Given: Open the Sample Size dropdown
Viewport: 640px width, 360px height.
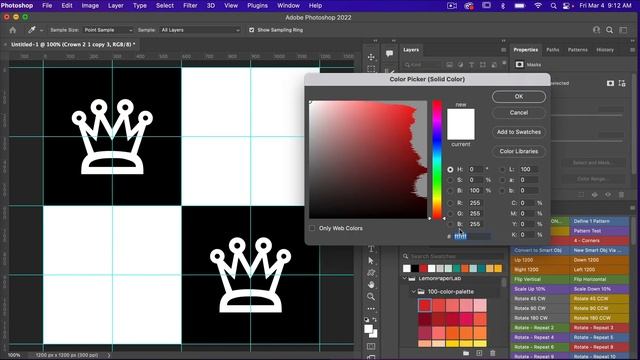Looking at the screenshot, I should tap(108, 30).
